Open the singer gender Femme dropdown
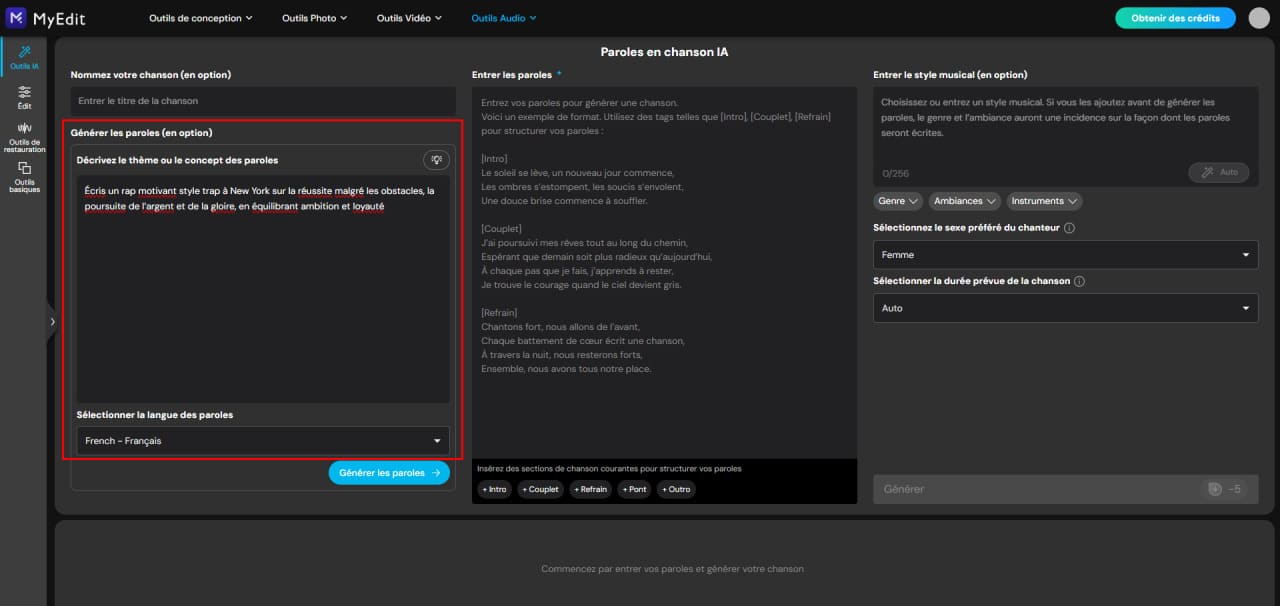The height and width of the screenshot is (606, 1280). [x=1065, y=255]
